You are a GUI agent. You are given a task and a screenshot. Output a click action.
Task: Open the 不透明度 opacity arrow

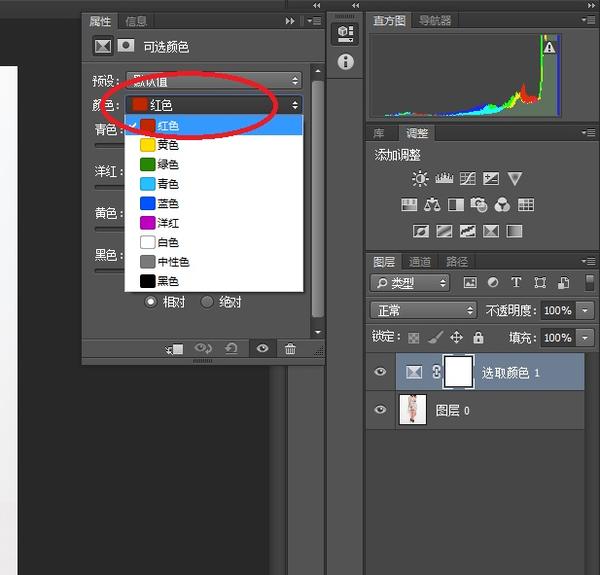point(585,310)
